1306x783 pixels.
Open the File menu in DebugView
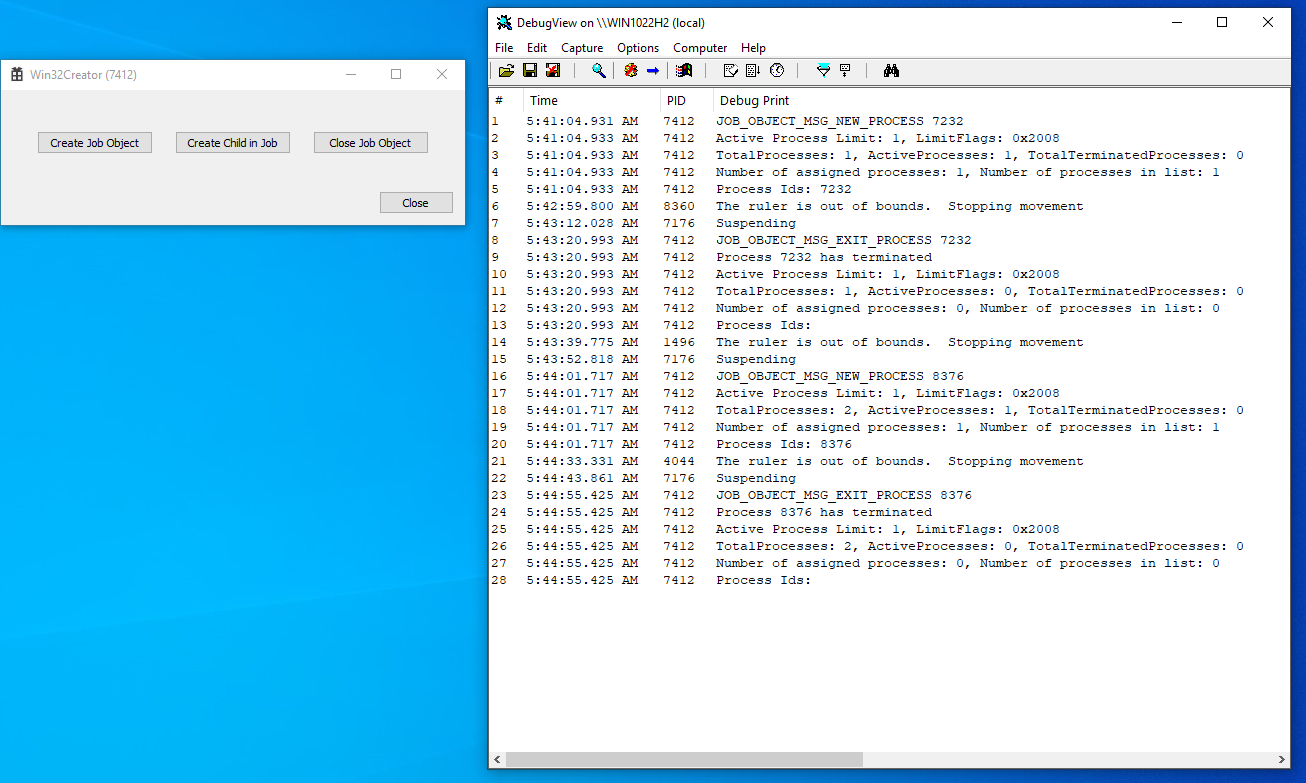(504, 47)
